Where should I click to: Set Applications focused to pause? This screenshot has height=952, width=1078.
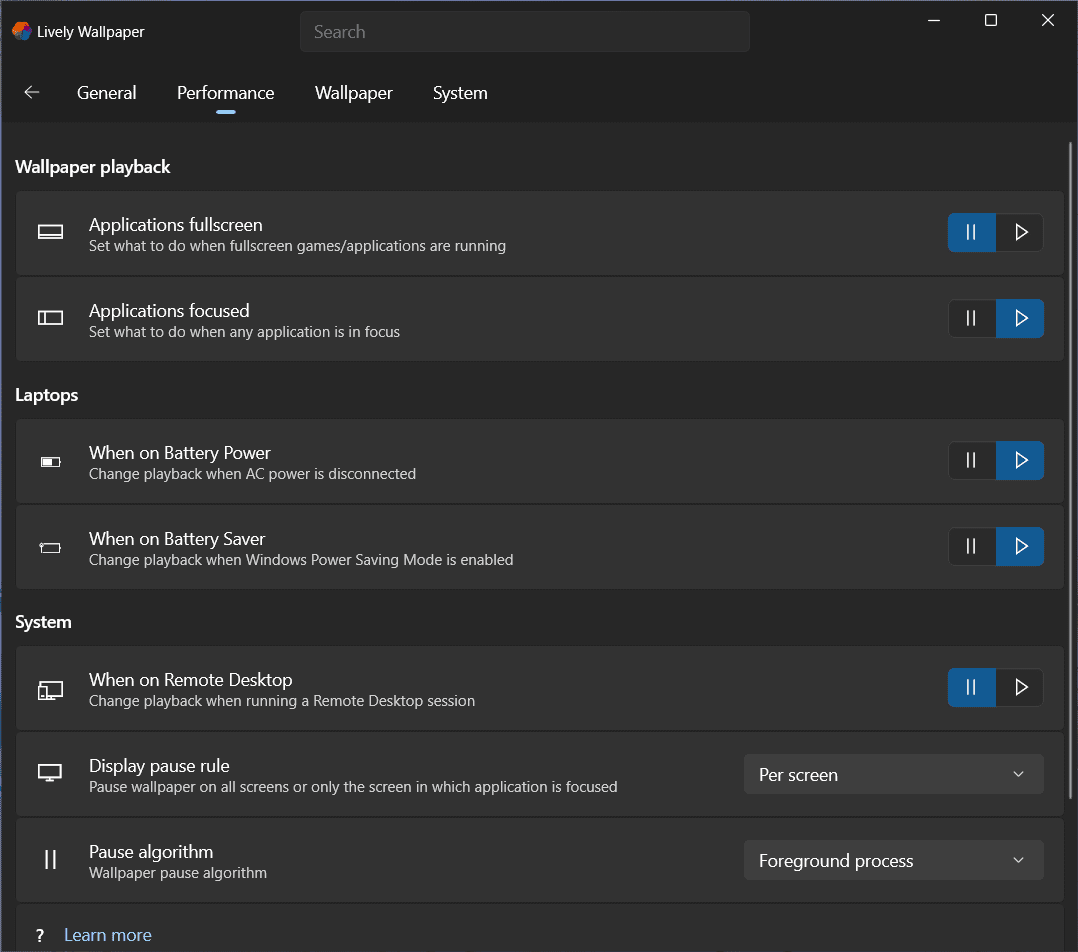pyautogui.click(x=971, y=319)
